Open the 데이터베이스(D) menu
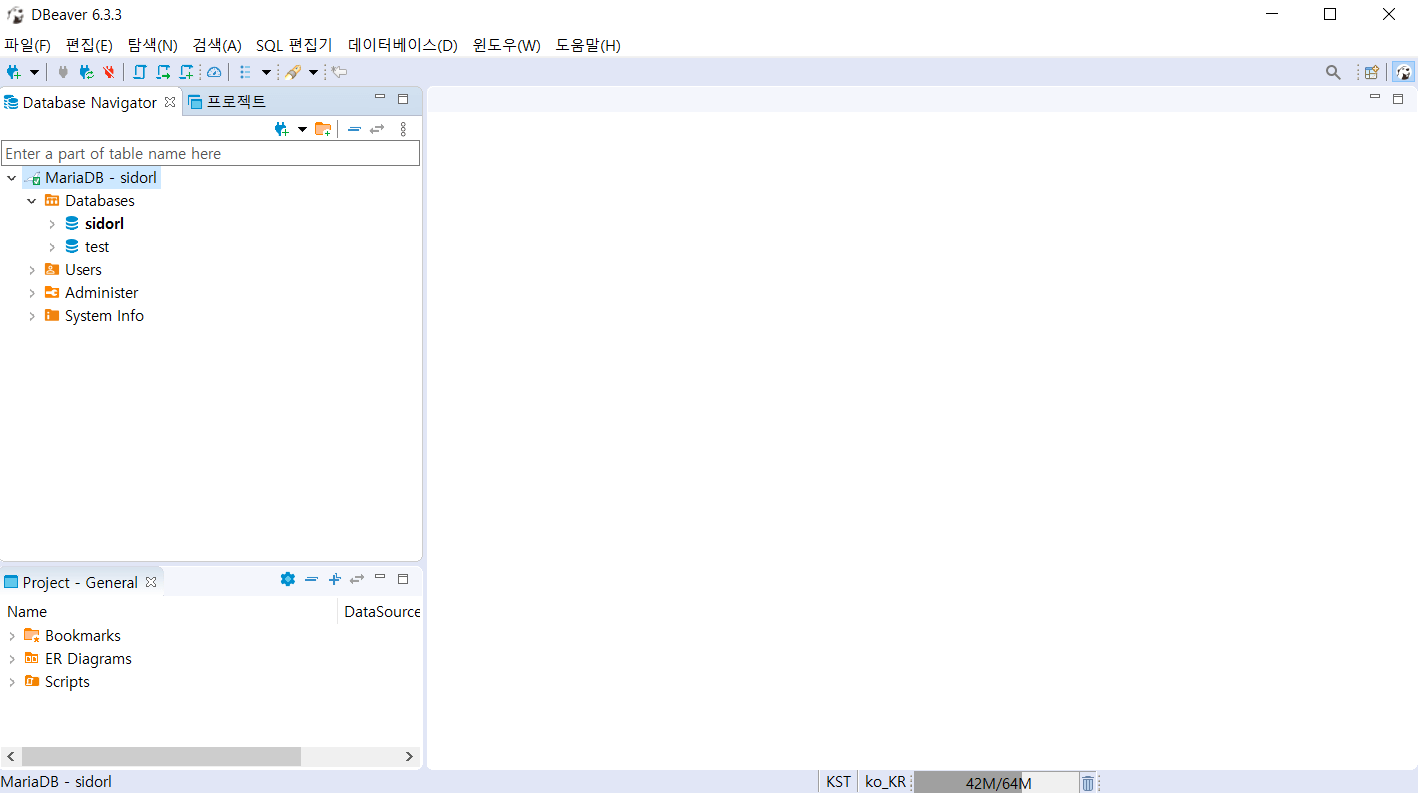Screen dimensions: 1418x793 (x=402, y=45)
